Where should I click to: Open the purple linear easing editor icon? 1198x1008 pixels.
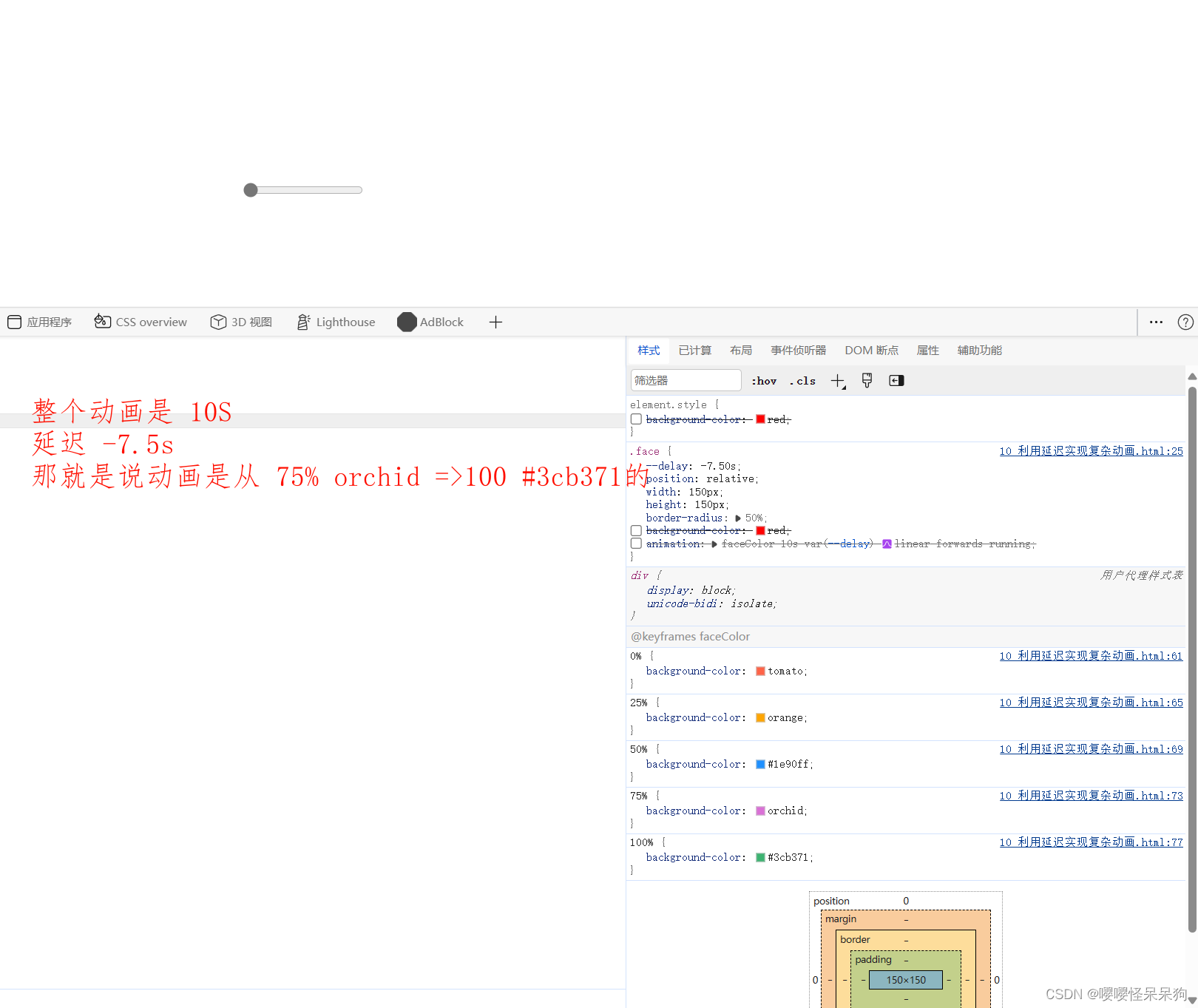[887, 544]
